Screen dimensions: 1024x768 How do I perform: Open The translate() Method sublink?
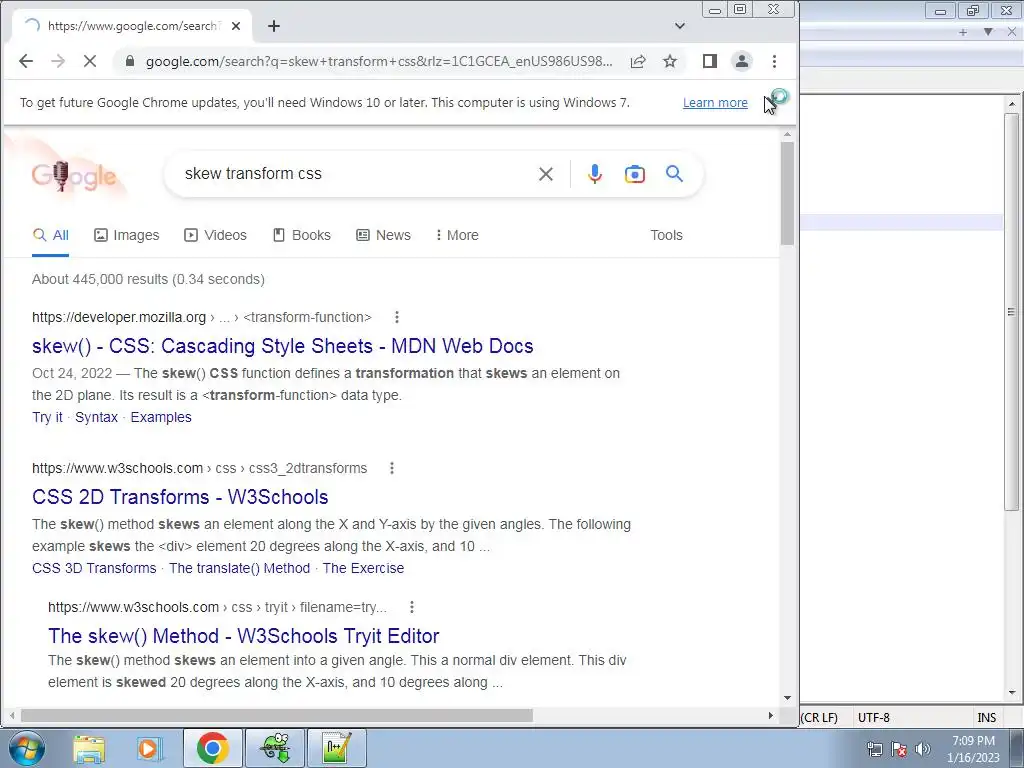coord(240,568)
